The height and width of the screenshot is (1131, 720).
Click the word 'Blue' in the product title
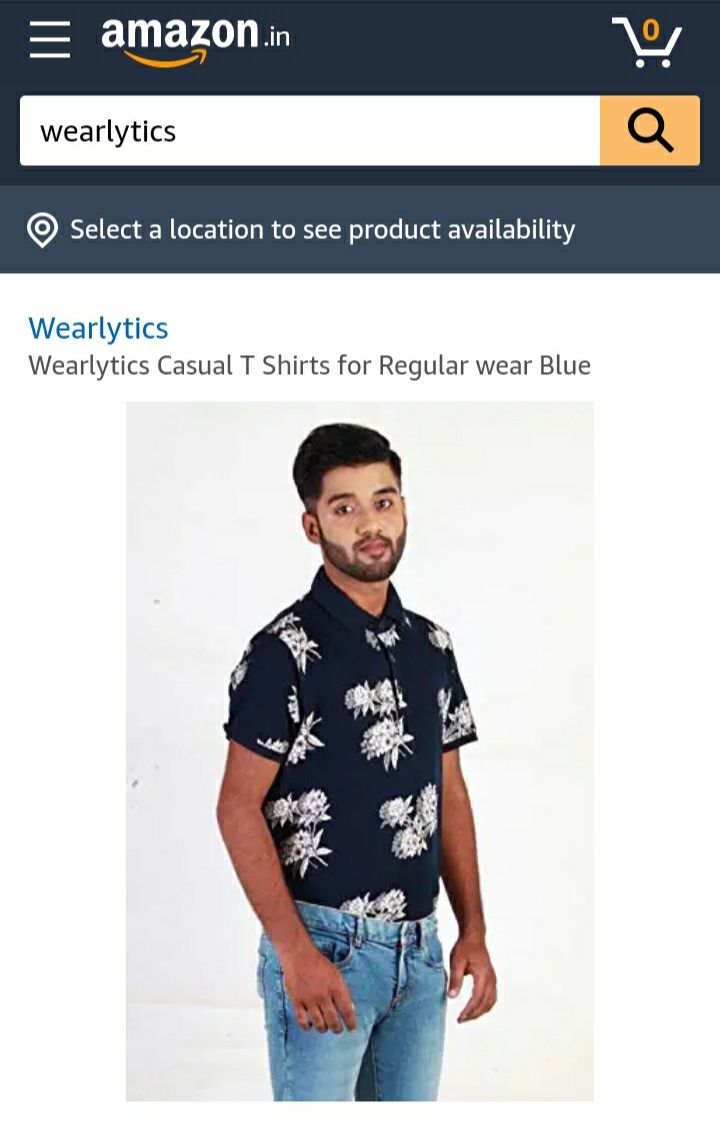(565, 365)
